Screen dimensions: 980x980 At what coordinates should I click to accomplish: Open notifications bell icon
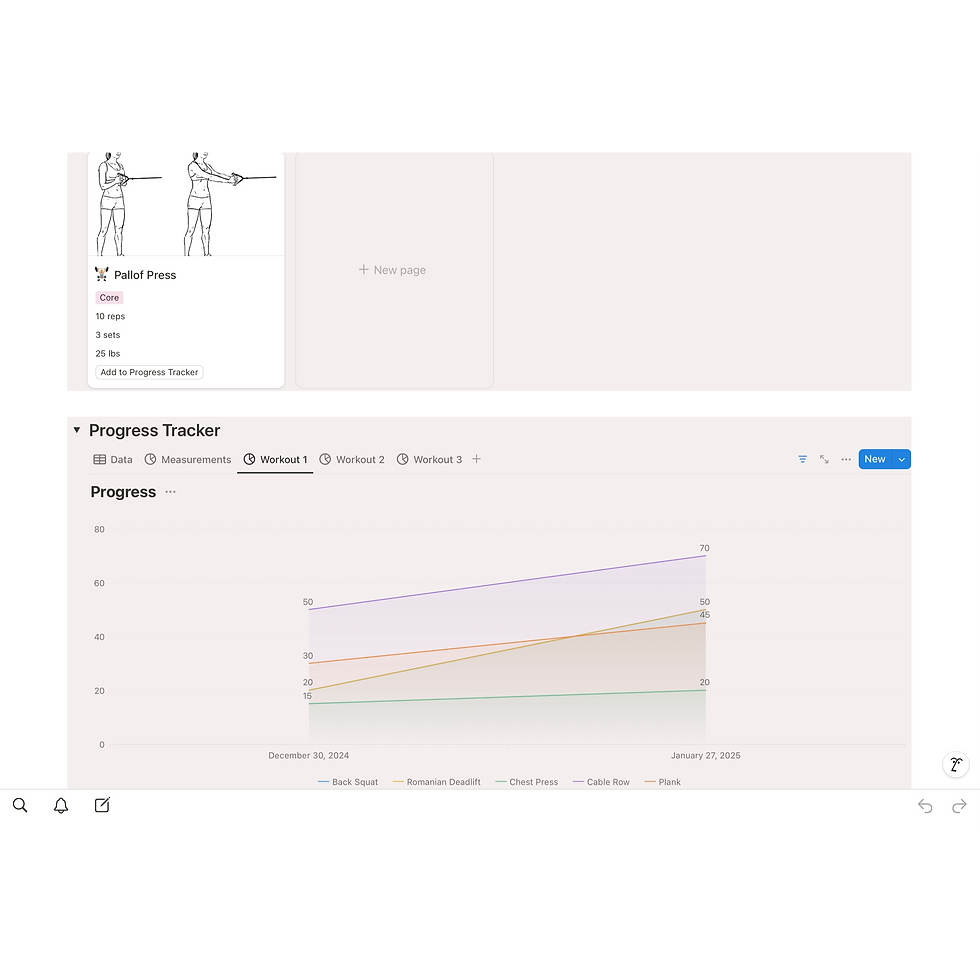click(x=61, y=805)
